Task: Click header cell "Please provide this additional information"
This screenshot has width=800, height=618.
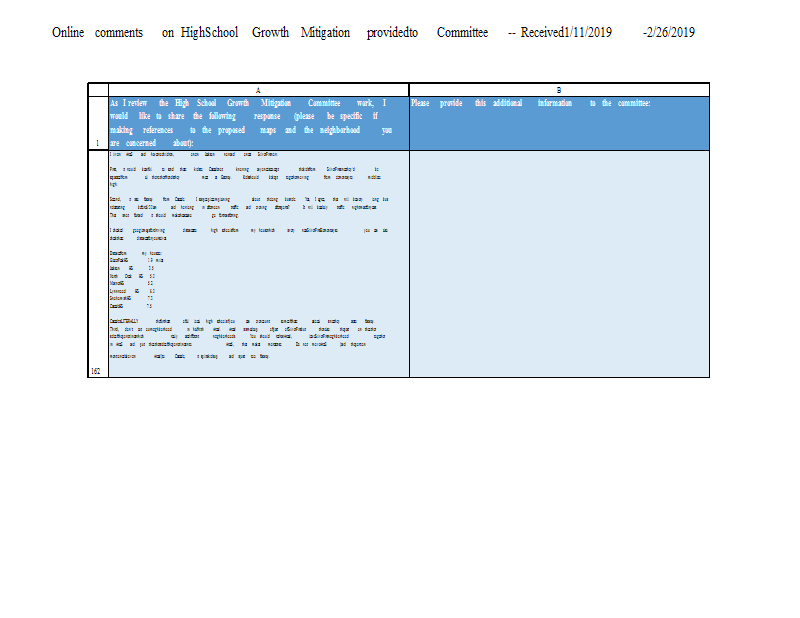Action: point(559,123)
